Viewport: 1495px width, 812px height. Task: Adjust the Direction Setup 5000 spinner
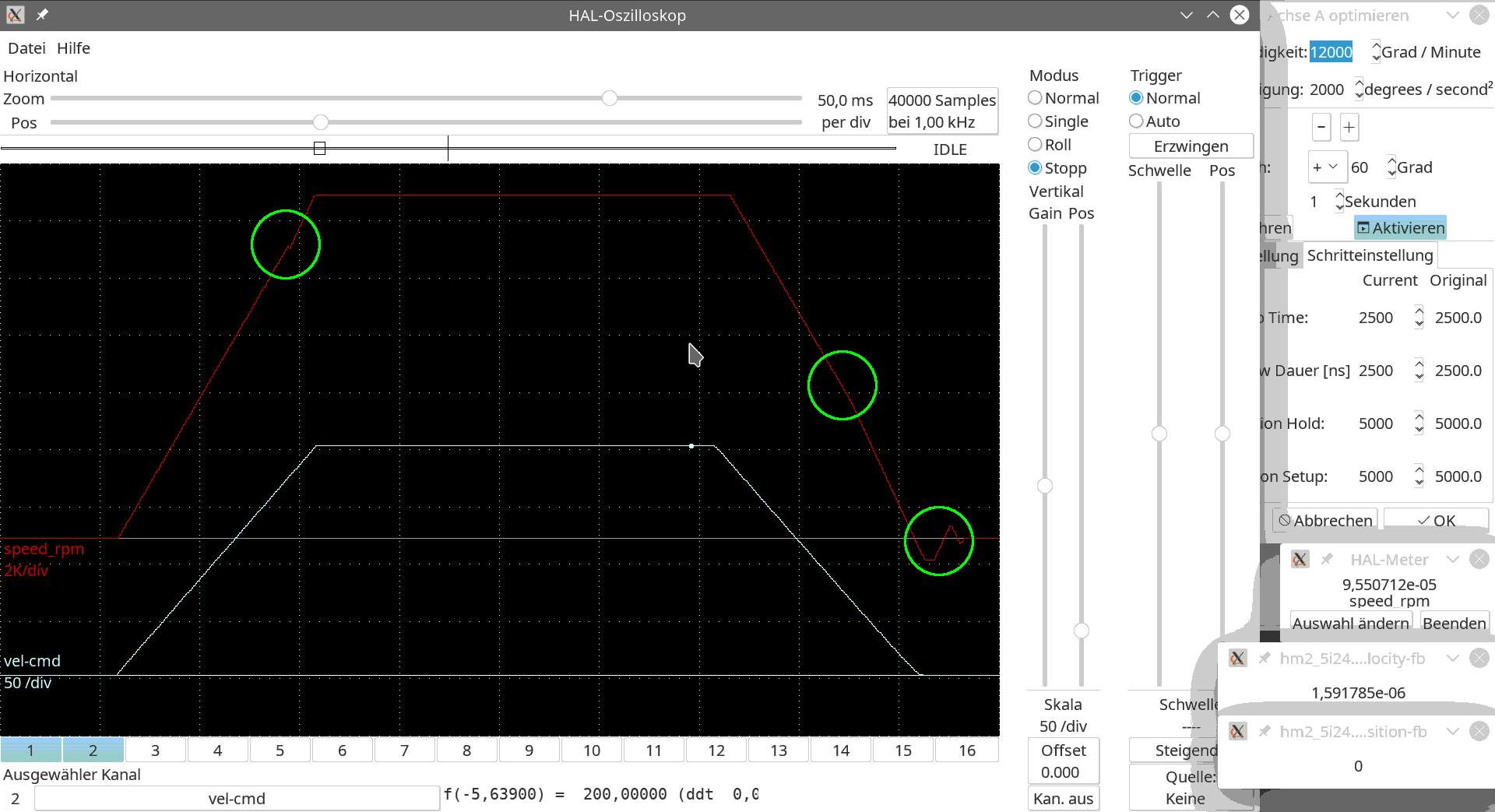tap(1419, 476)
